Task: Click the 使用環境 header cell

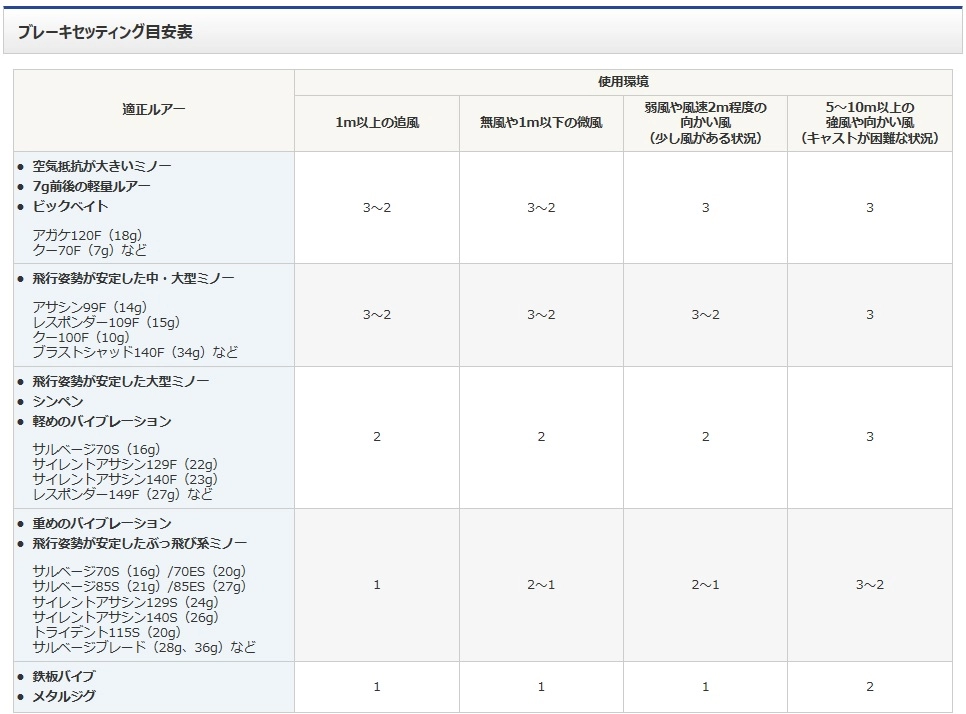Action: click(x=623, y=82)
